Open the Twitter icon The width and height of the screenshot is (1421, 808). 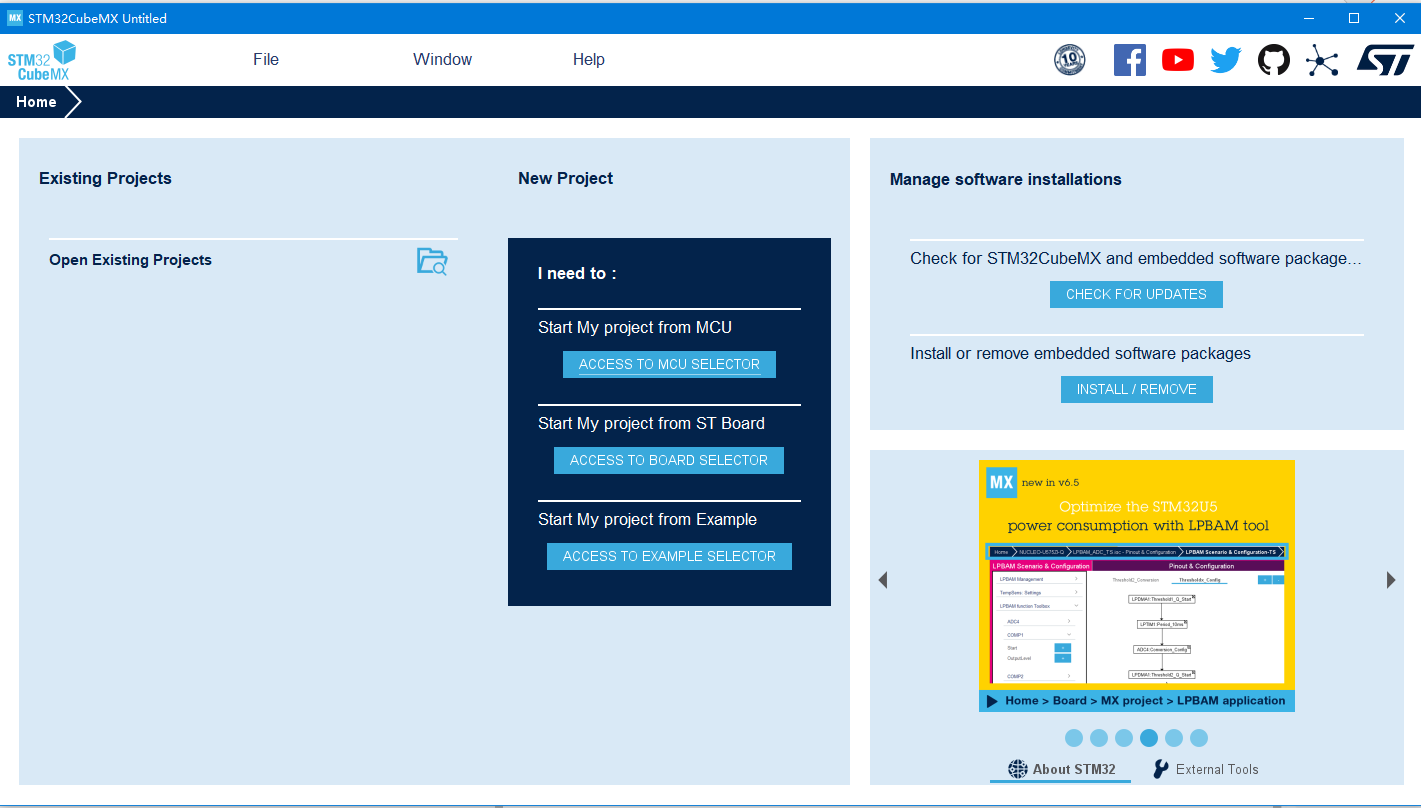(1226, 60)
